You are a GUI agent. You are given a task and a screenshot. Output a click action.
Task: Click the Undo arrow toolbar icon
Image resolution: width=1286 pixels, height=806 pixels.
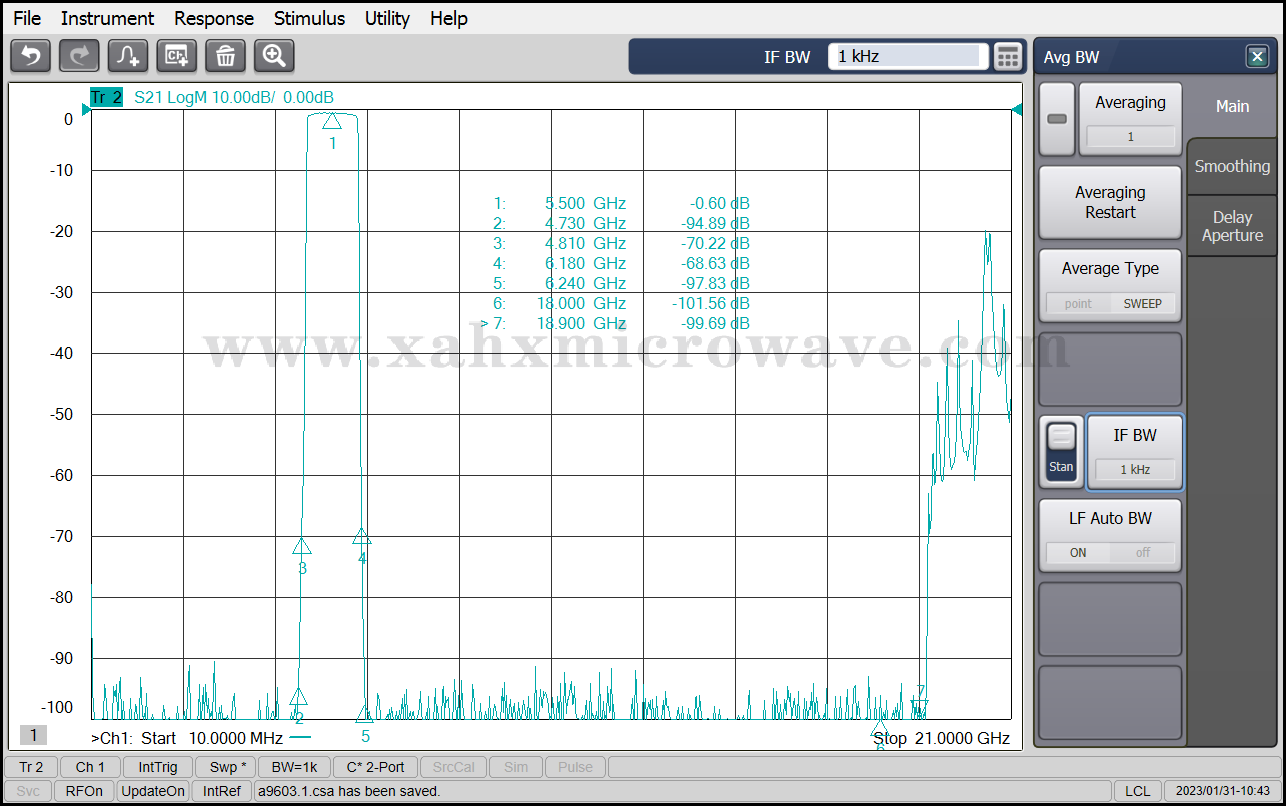point(30,56)
